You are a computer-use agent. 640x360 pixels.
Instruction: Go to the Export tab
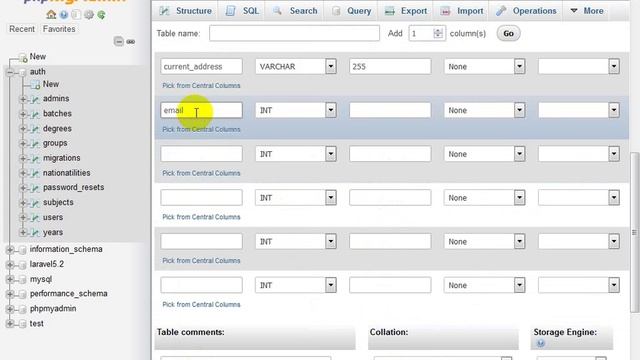click(x=406, y=11)
